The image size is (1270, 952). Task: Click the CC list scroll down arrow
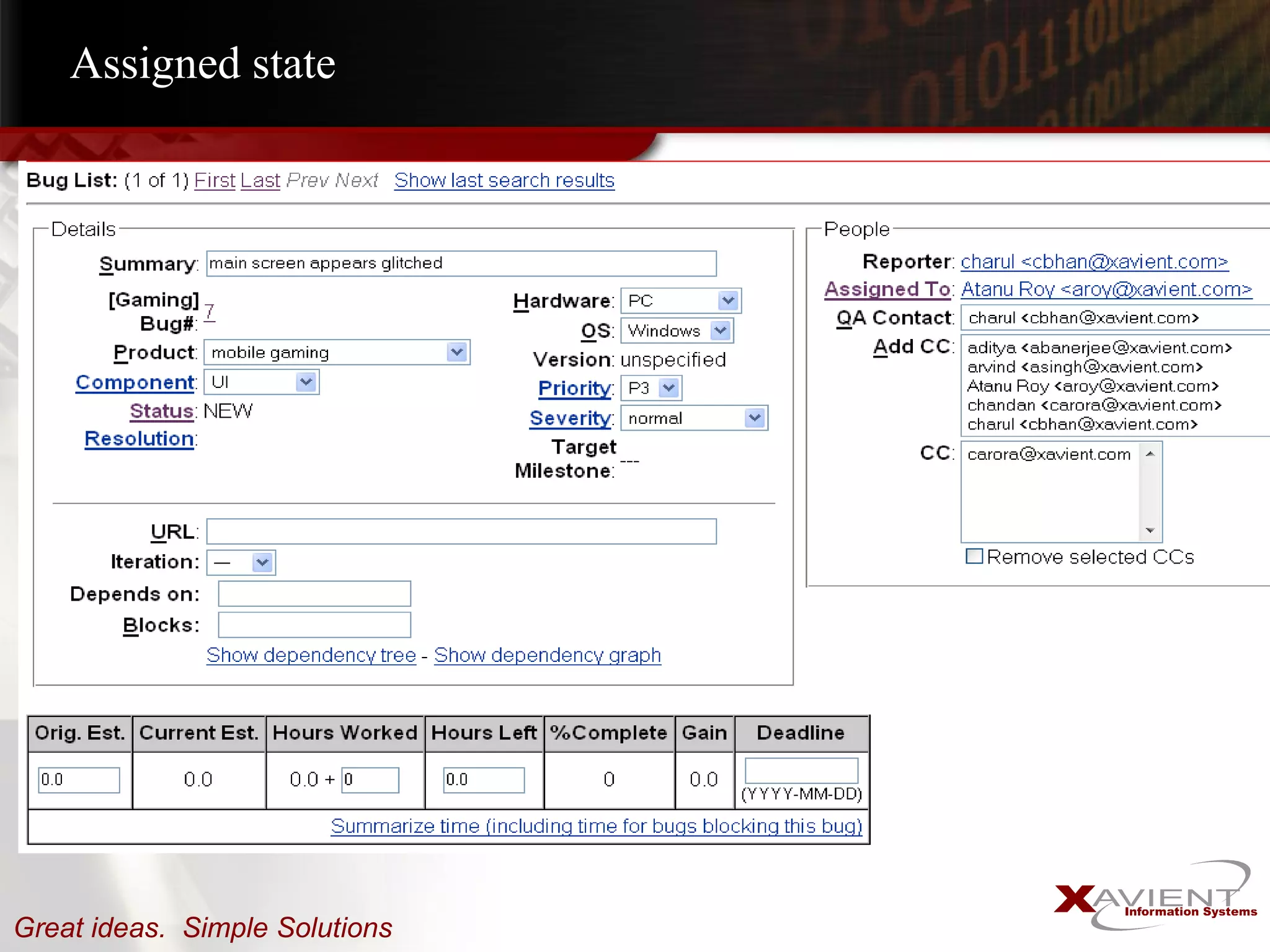tap(1150, 531)
